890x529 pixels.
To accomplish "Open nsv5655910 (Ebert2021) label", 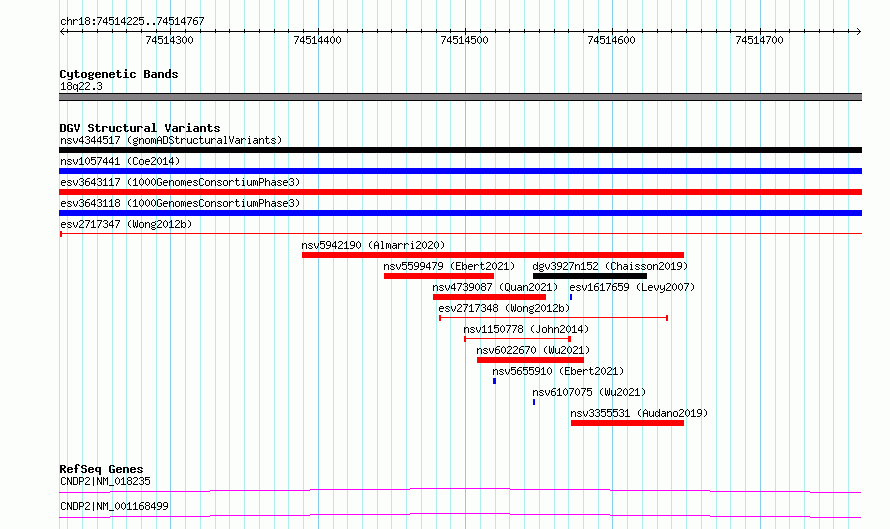I will [x=558, y=371].
